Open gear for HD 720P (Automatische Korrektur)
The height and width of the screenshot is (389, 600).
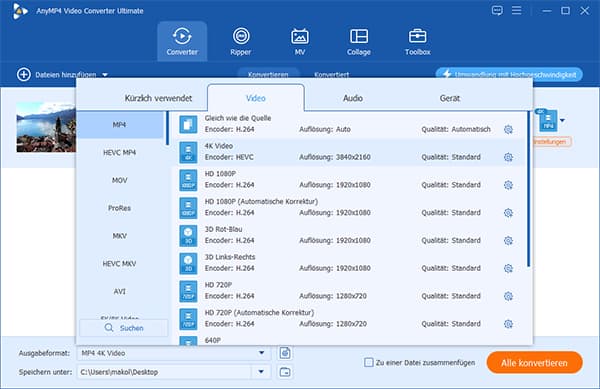coord(508,324)
